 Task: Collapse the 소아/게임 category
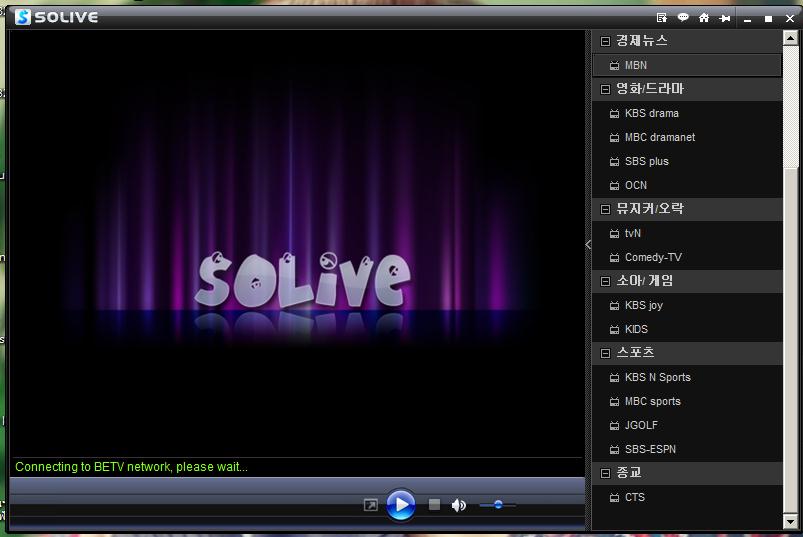pos(605,281)
